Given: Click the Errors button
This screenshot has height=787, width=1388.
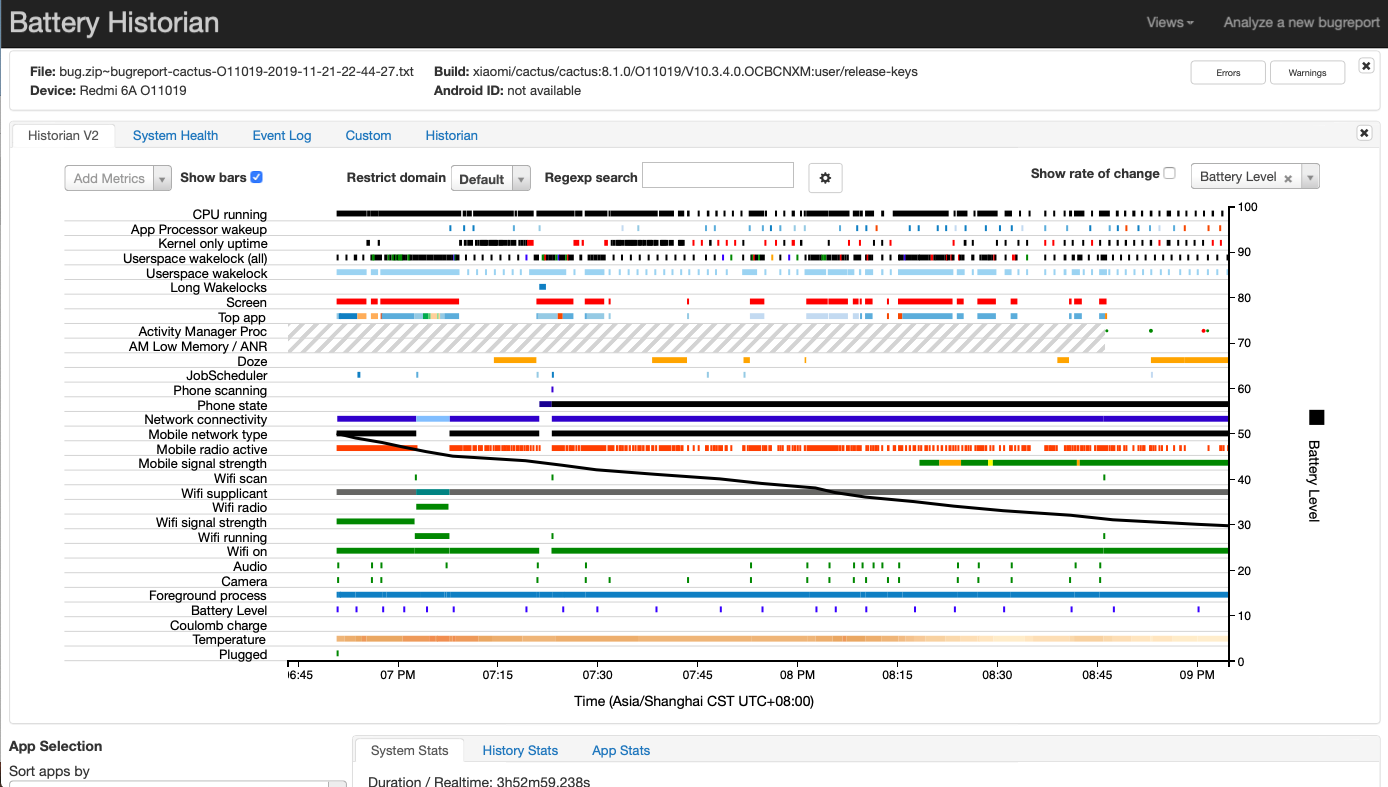Looking at the screenshot, I should 1228,73.
